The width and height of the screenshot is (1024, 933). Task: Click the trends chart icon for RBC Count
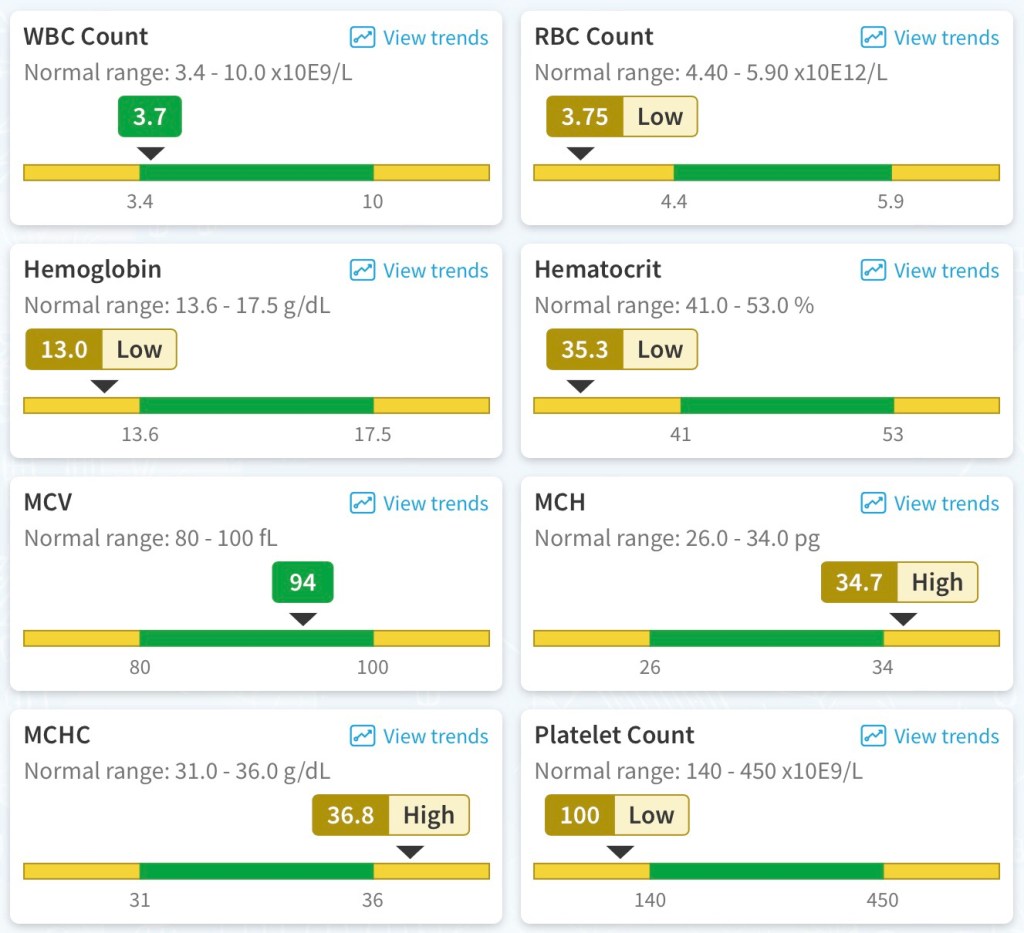tap(873, 38)
